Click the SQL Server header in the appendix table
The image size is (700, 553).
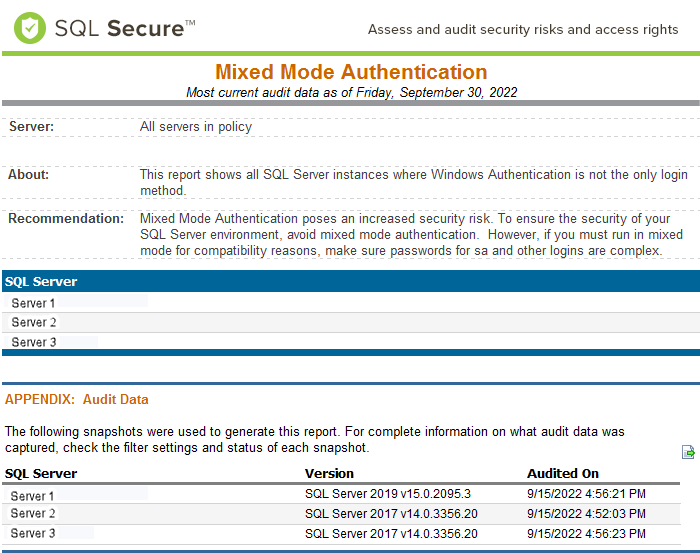[41, 474]
